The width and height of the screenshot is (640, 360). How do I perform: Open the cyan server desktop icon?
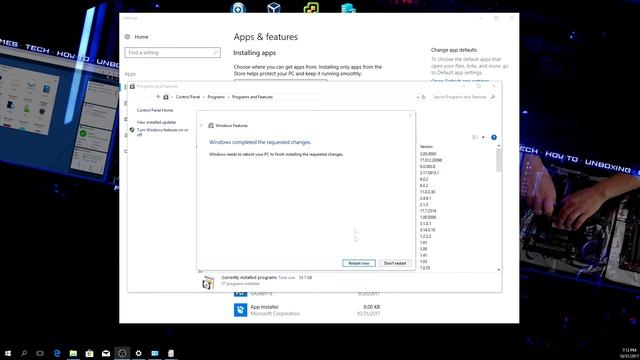(348, 8)
